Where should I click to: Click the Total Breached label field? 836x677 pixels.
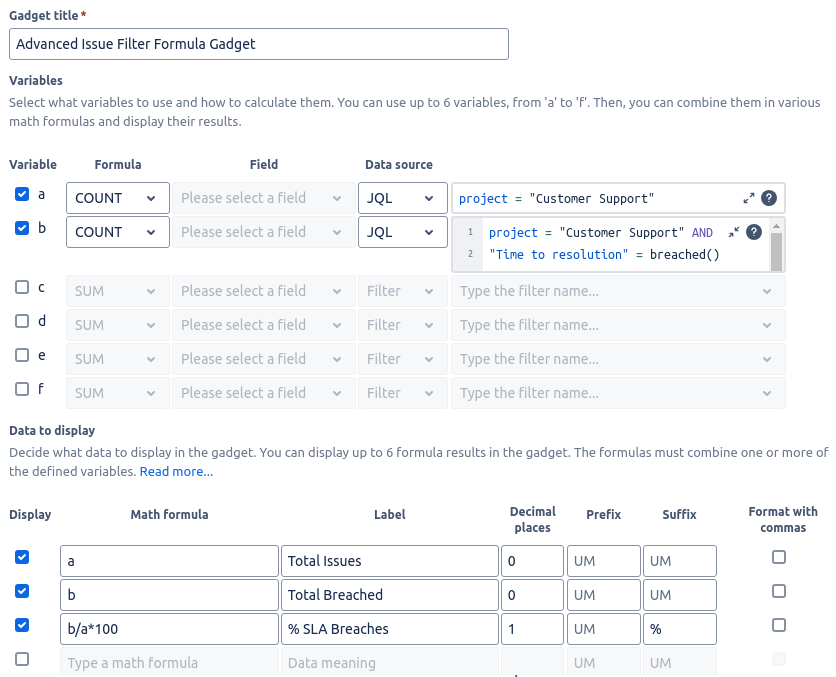click(390, 595)
